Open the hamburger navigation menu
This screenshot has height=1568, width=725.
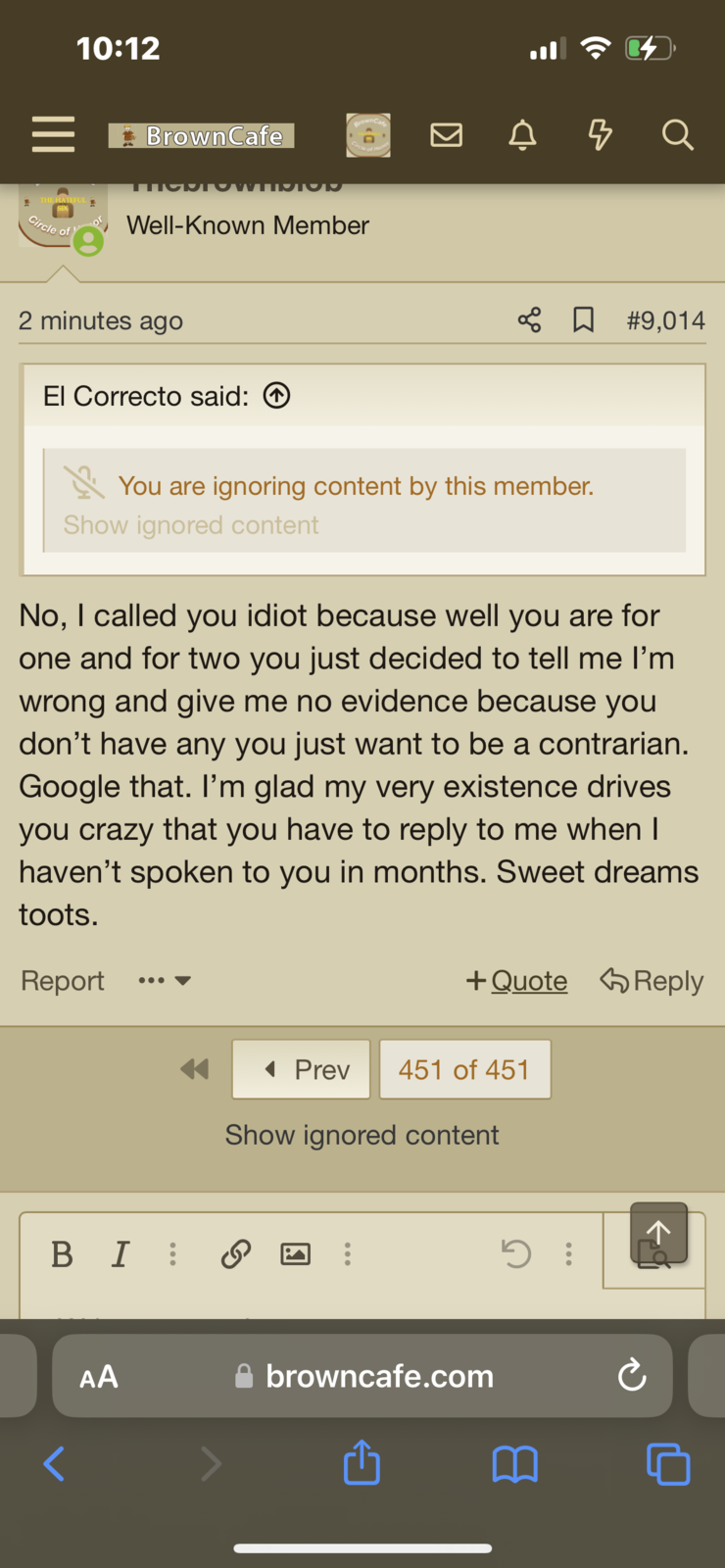point(53,134)
